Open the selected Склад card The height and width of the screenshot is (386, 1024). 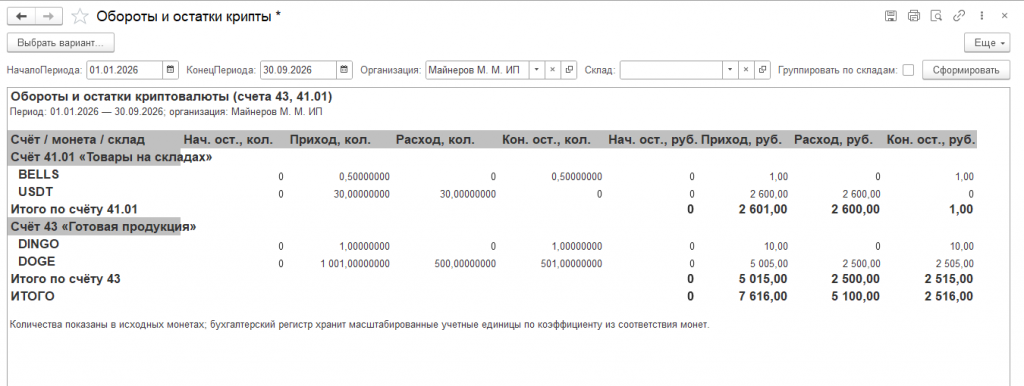pyautogui.click(x=763, y=70)
